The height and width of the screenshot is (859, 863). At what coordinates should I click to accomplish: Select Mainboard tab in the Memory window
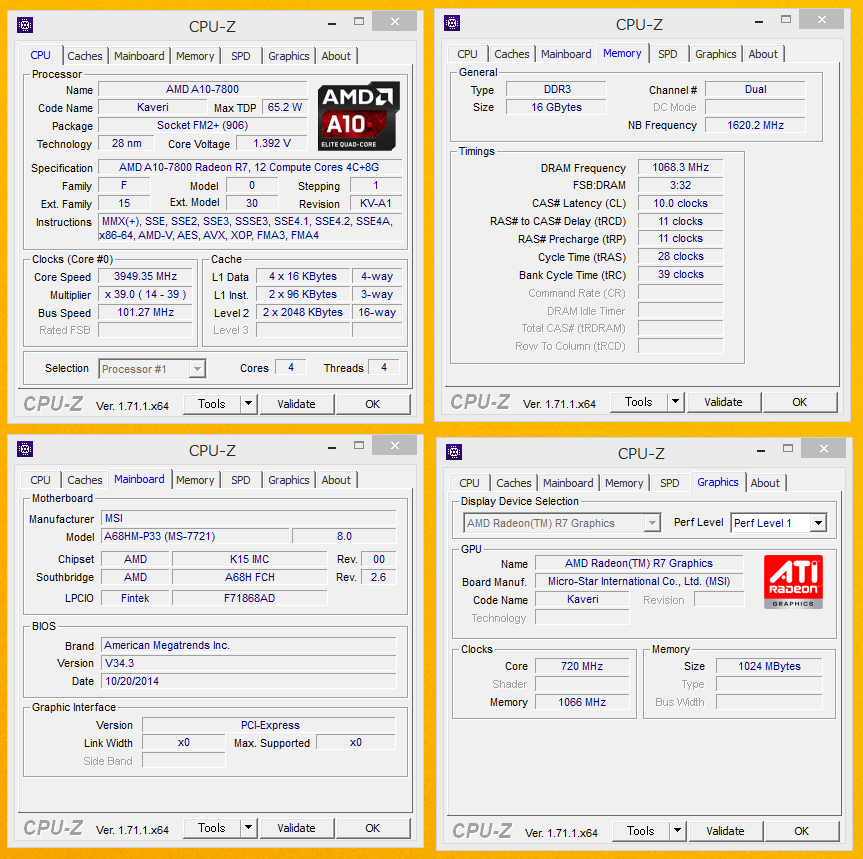click(566, 54)
